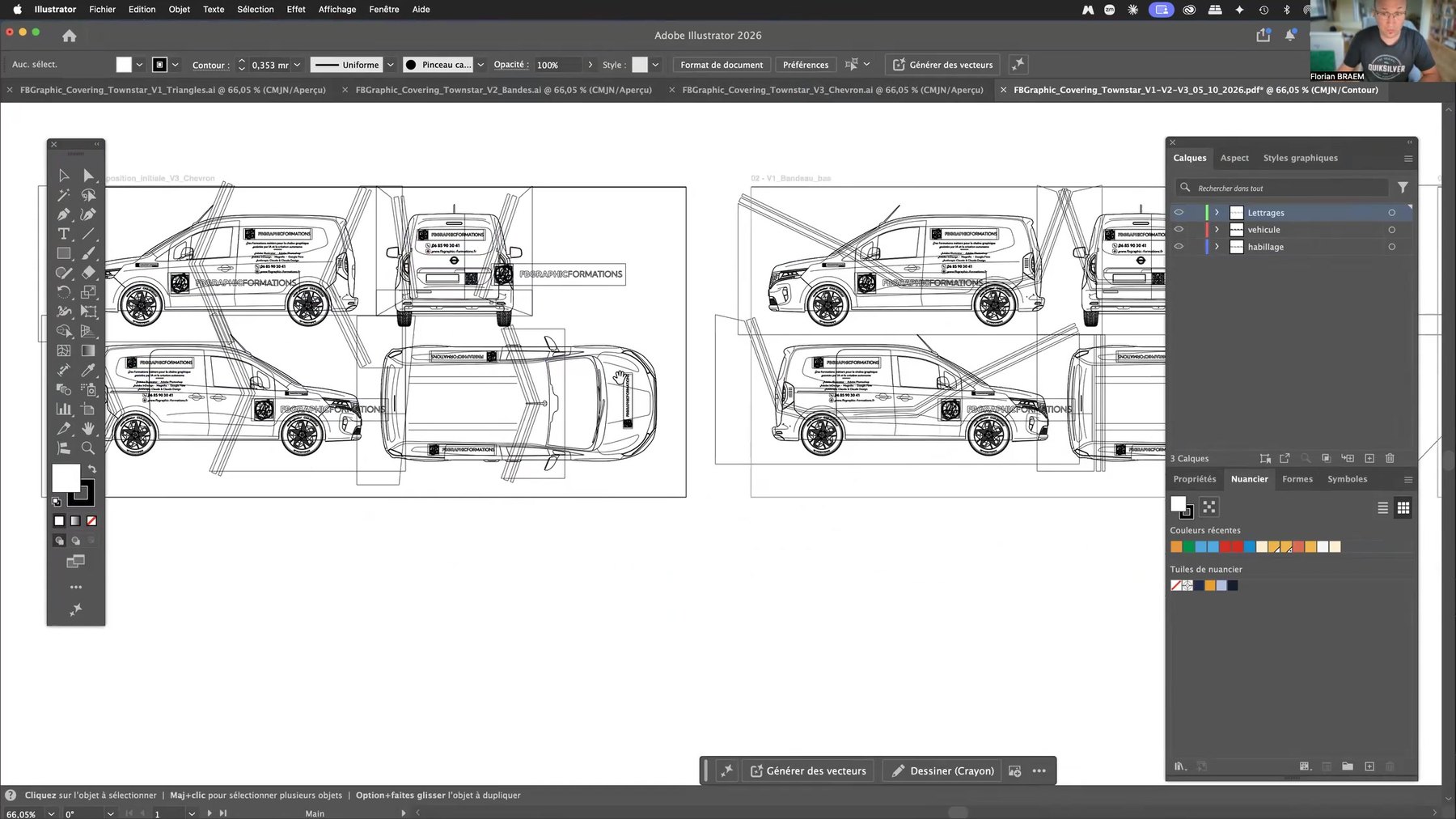The image size is (1456, 819).
Task: Click Dessiner (Crayon) button
Action: pos(942,771)
